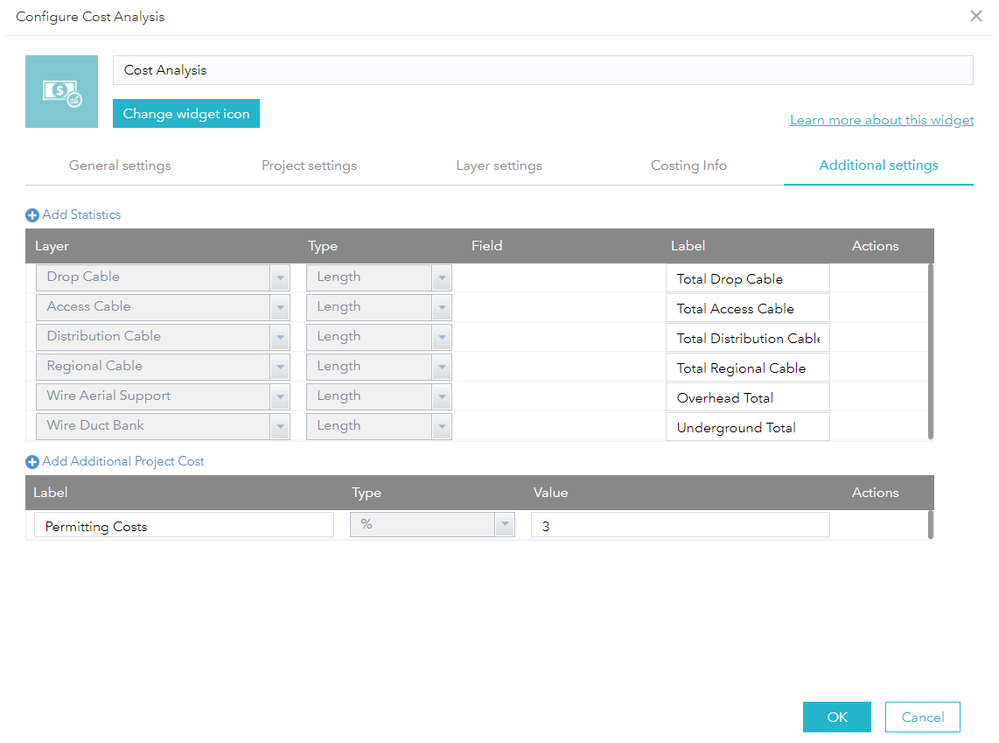The width and height of the screenshot is (999, 743).
Task: Edit the Total Regional Cable label field
Action: (748, 368)
